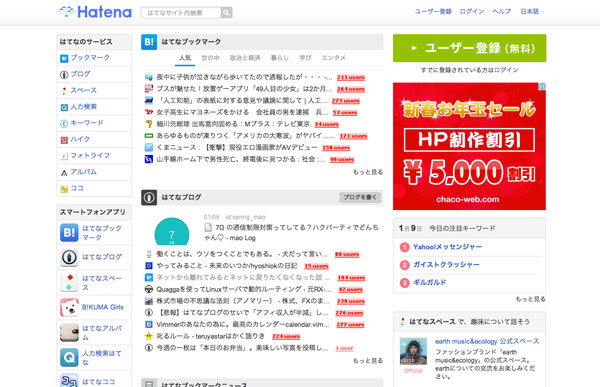Screen dimensions: 600x387
Task: Click the ブログを書く button
Action: pyautogui.click(x=360, y=198)
